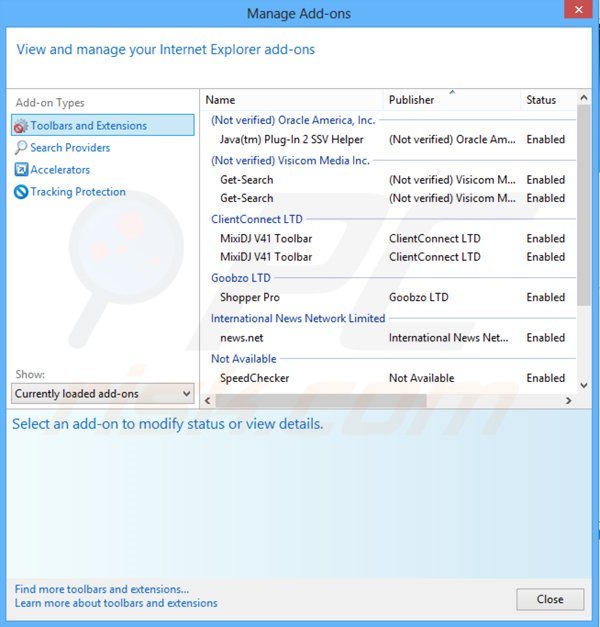Click the Not Available group header

tap(244, 359)
